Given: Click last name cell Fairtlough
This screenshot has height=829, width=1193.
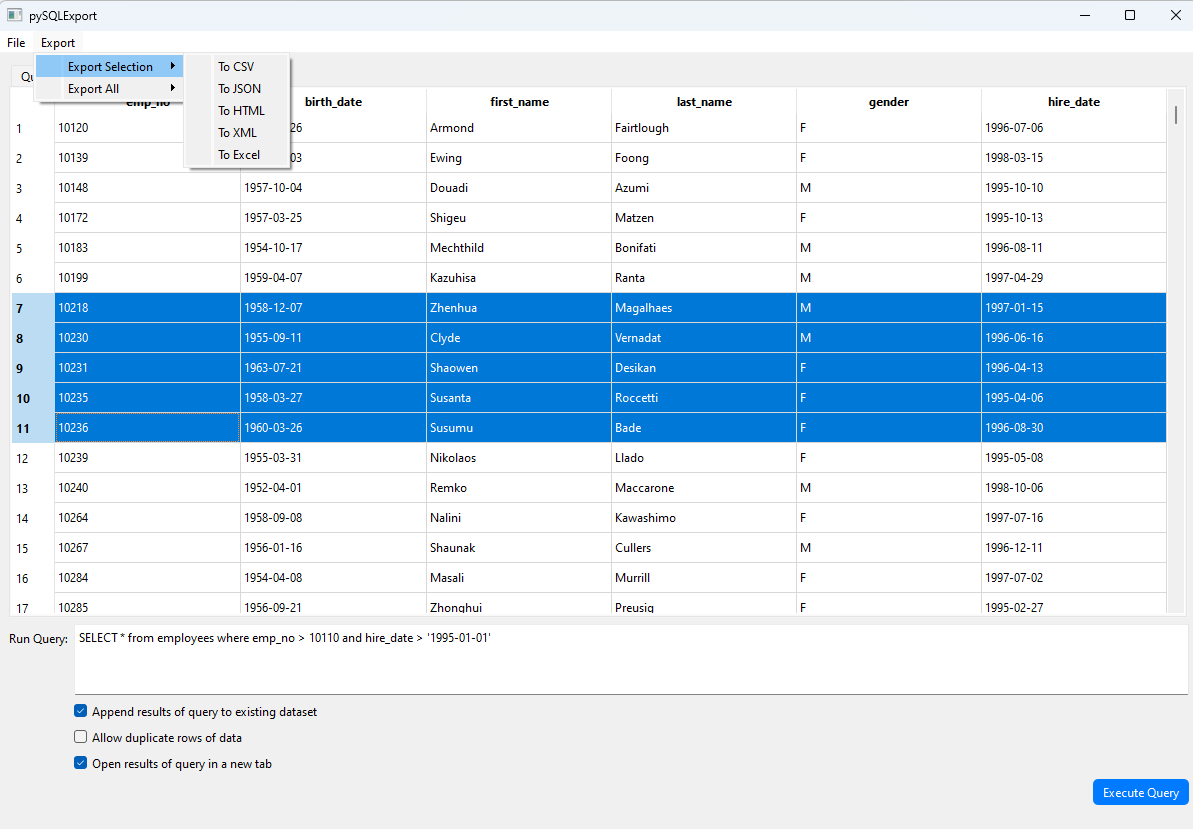Looking at the screenshot, I should click(x=704, y=128).
